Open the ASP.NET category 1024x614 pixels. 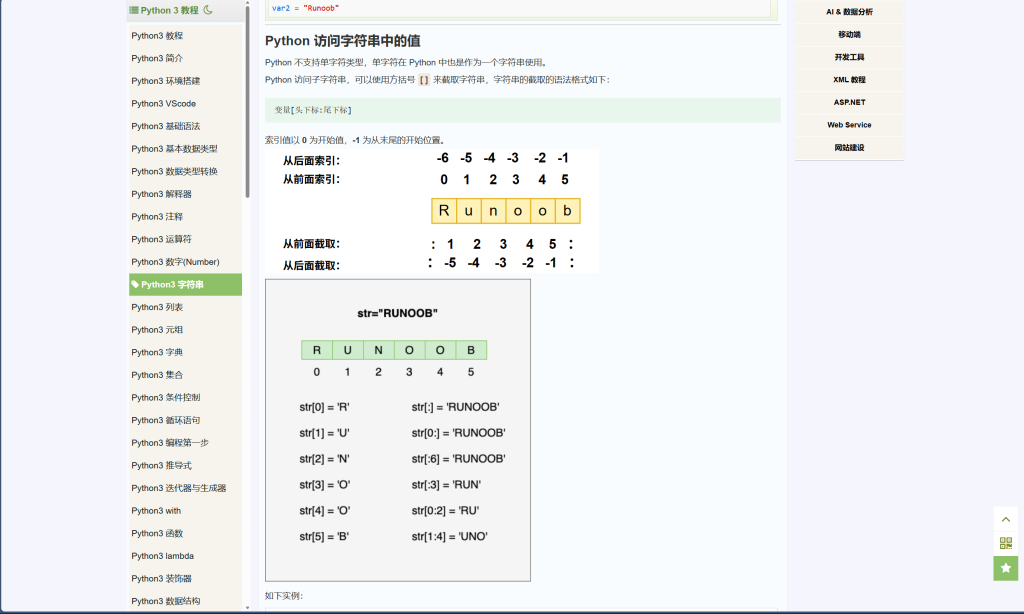[x=848, y=102]
